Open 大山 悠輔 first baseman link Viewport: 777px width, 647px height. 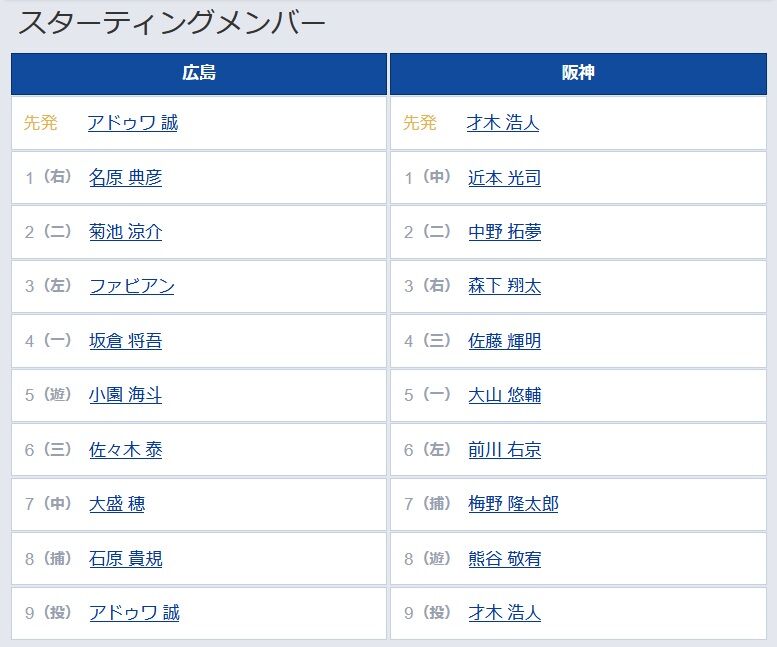504,395
